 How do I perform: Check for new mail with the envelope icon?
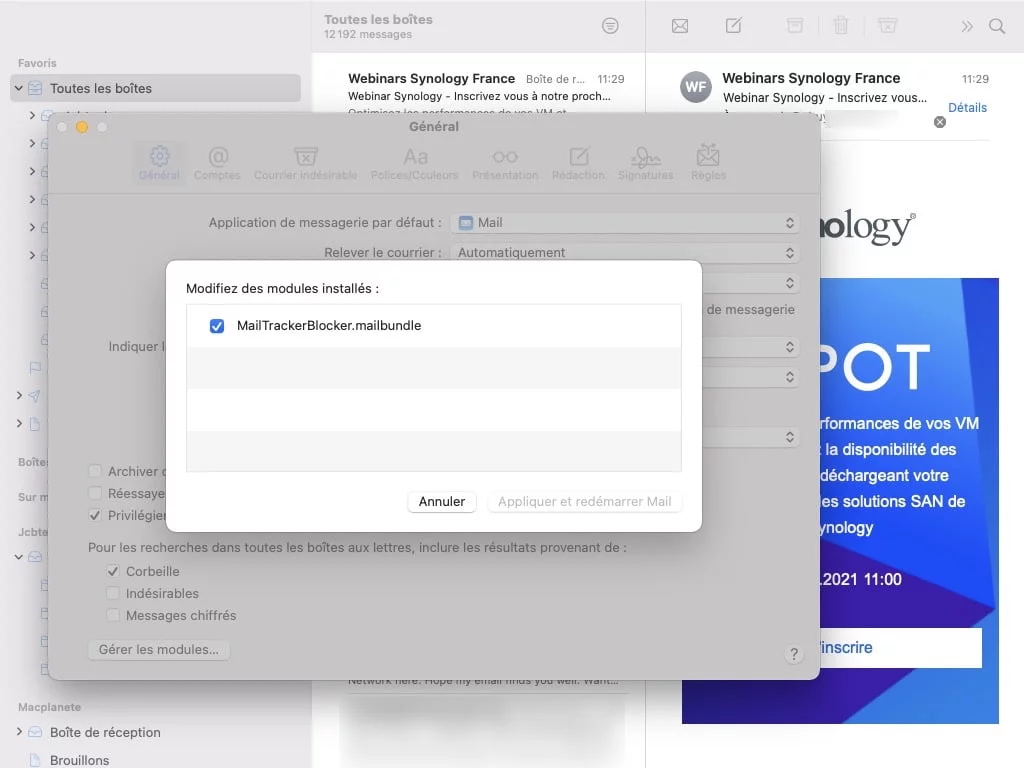coord(680,26)
